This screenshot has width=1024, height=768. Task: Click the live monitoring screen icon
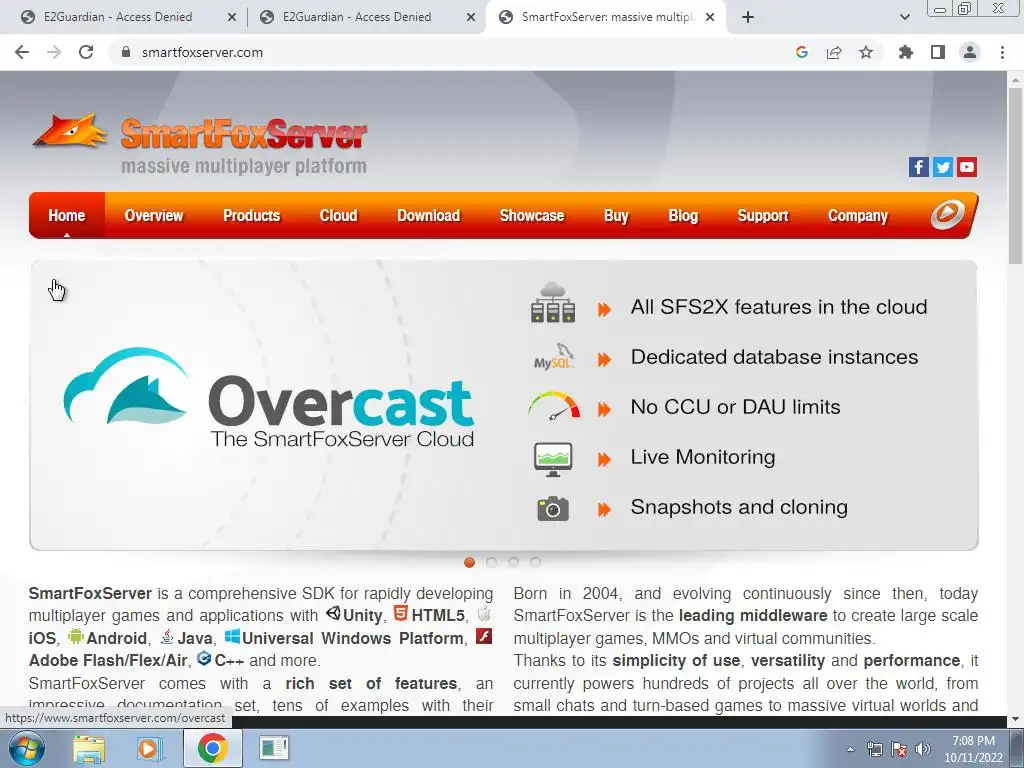coord(553,458)
